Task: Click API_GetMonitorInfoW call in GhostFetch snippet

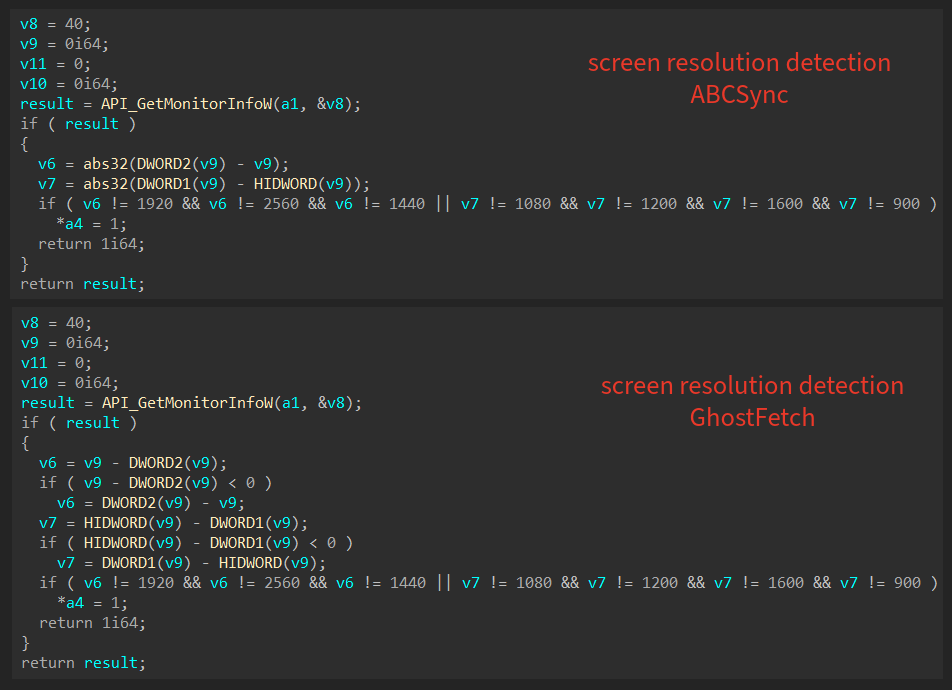Action: (232, 403)
